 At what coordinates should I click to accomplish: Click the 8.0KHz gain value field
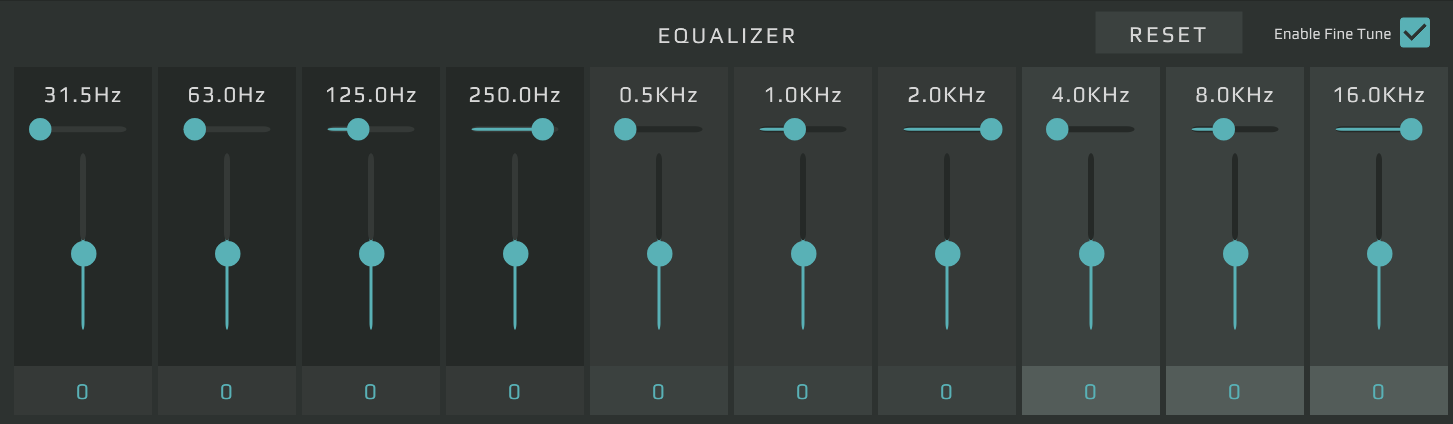[1235, 391]
